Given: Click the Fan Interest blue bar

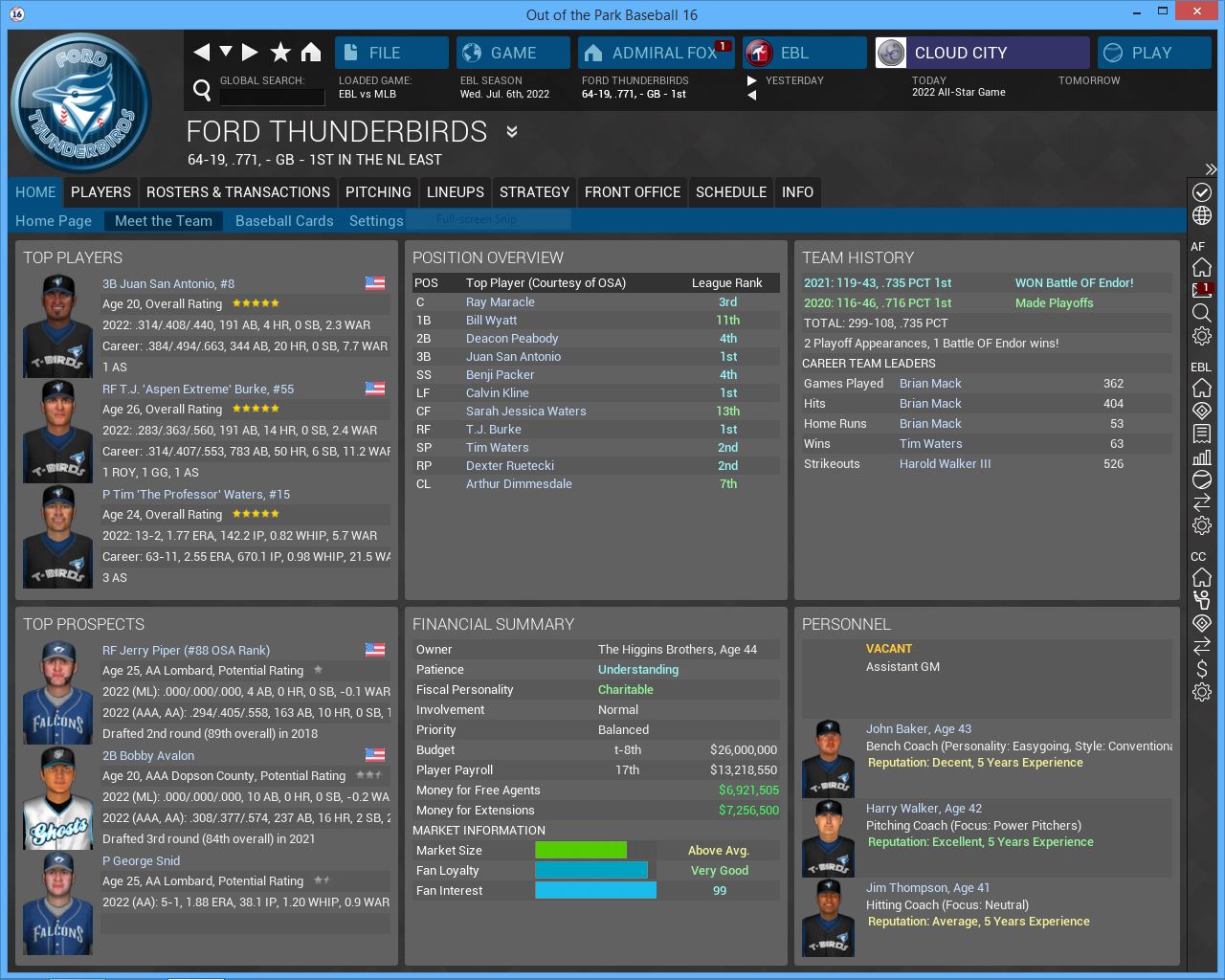Looking at the screenshot, I should coord(595,891).
